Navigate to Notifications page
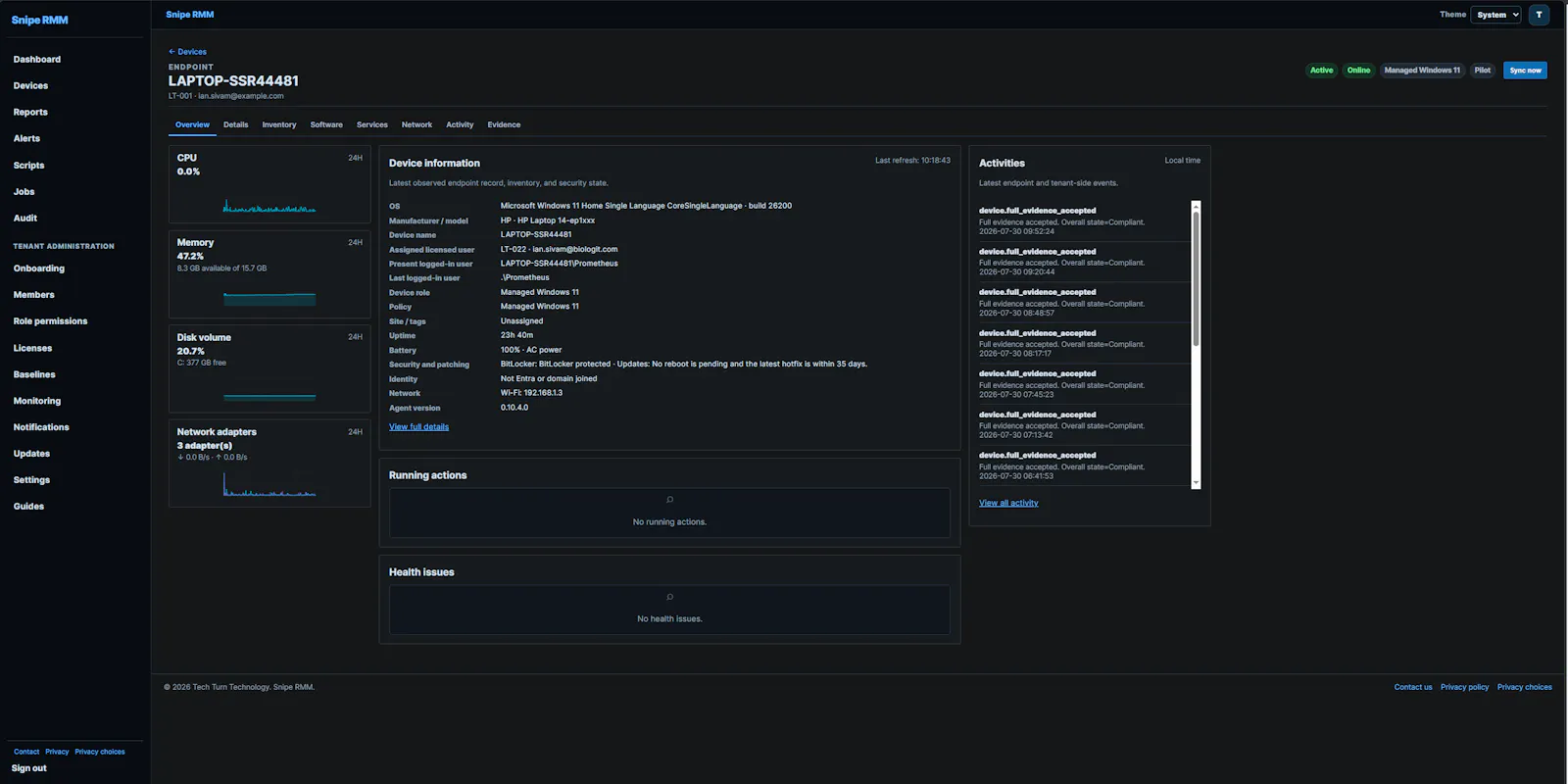 pos(41,427)
